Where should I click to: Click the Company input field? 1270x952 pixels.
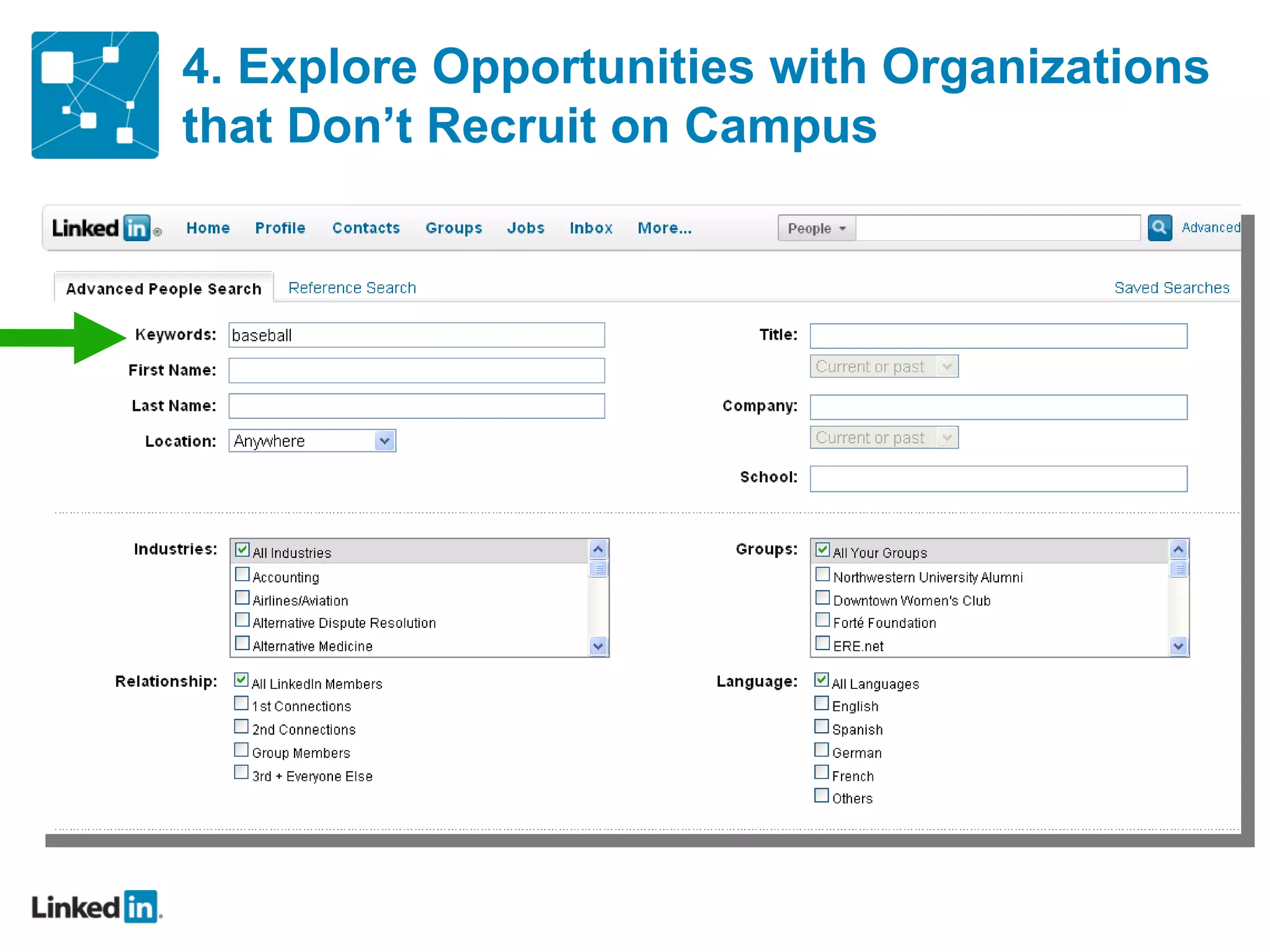(998, 407)
